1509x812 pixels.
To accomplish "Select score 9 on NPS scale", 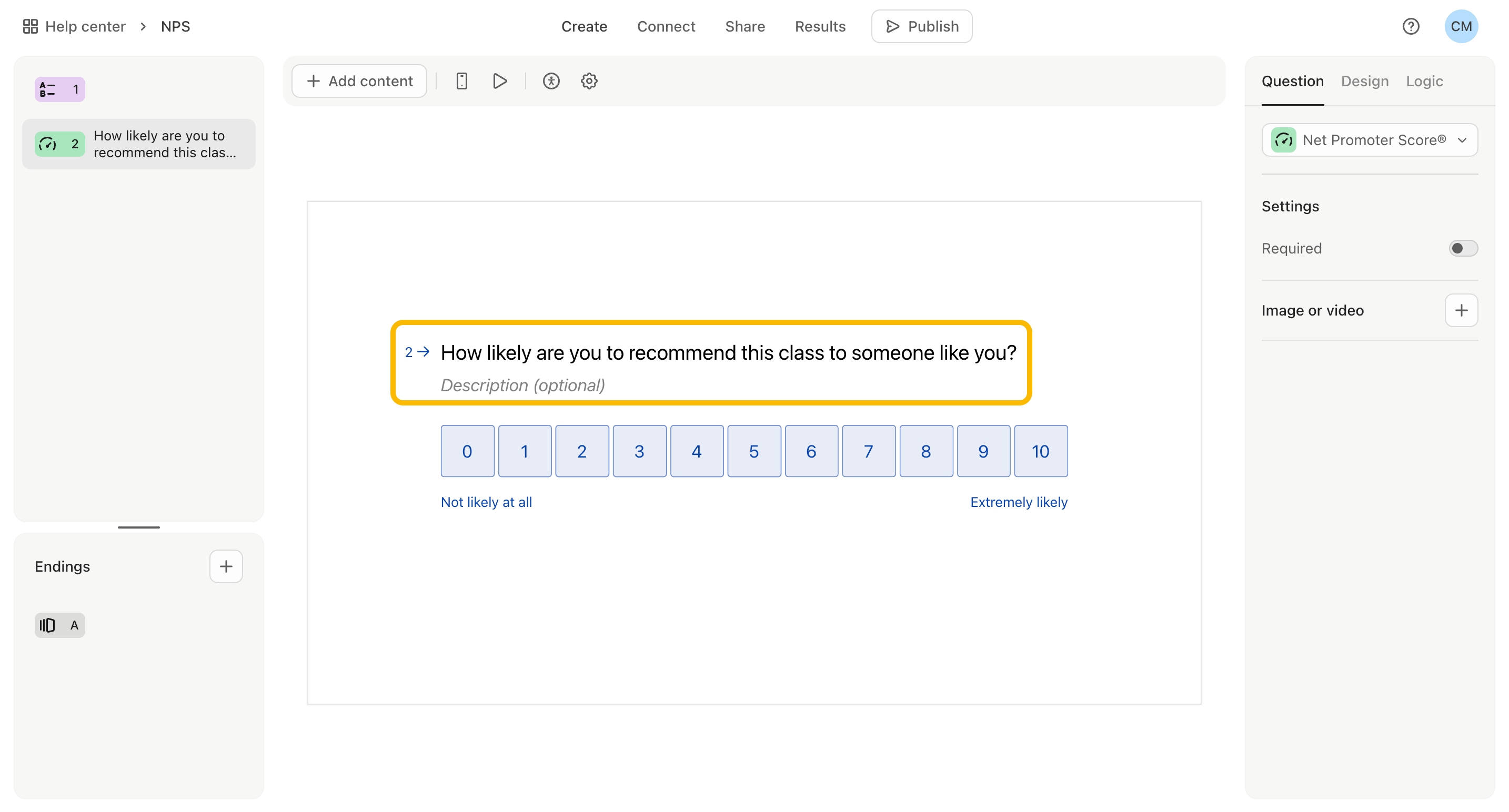I will [983, 451].
